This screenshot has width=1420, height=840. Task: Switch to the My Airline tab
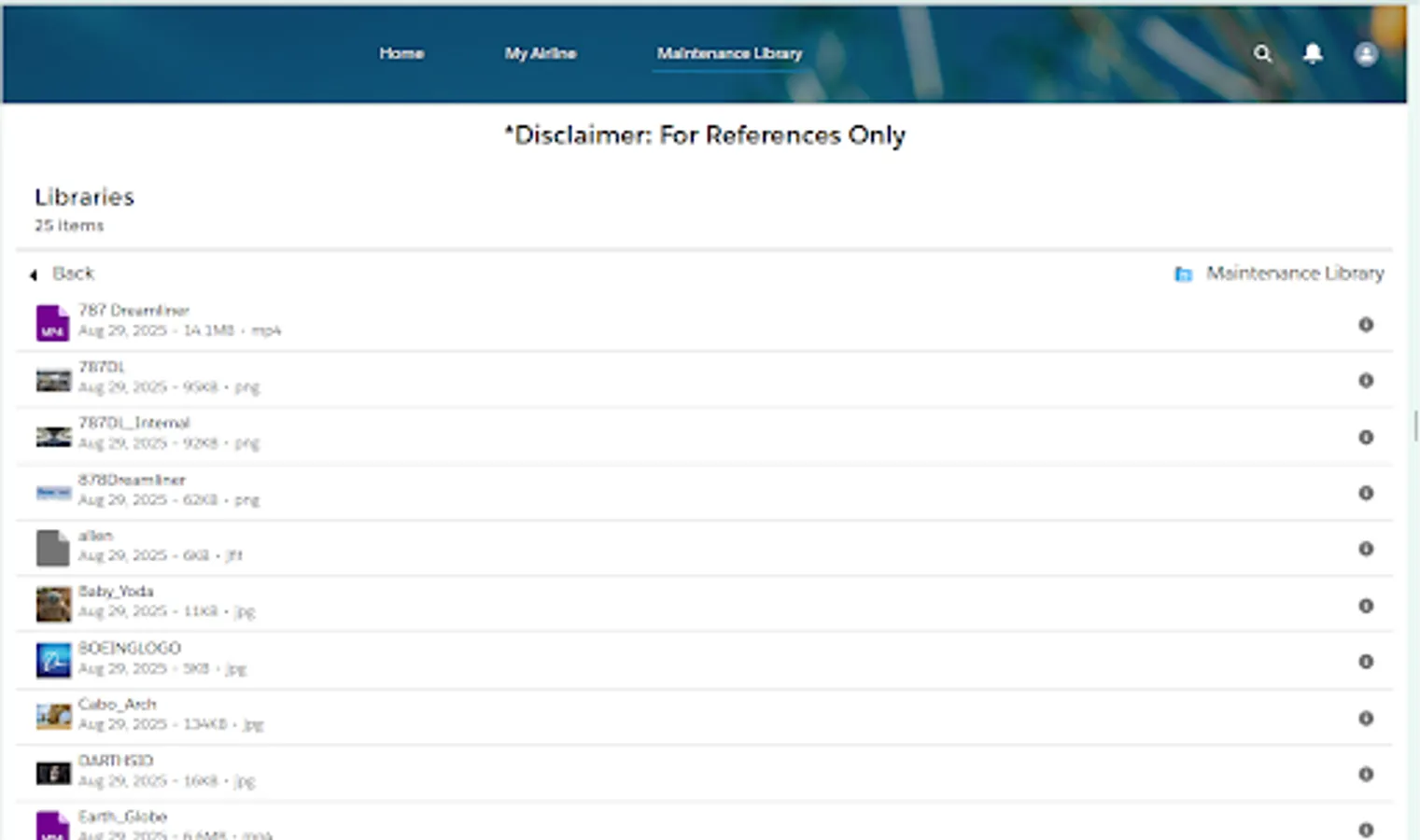[541, 53]
